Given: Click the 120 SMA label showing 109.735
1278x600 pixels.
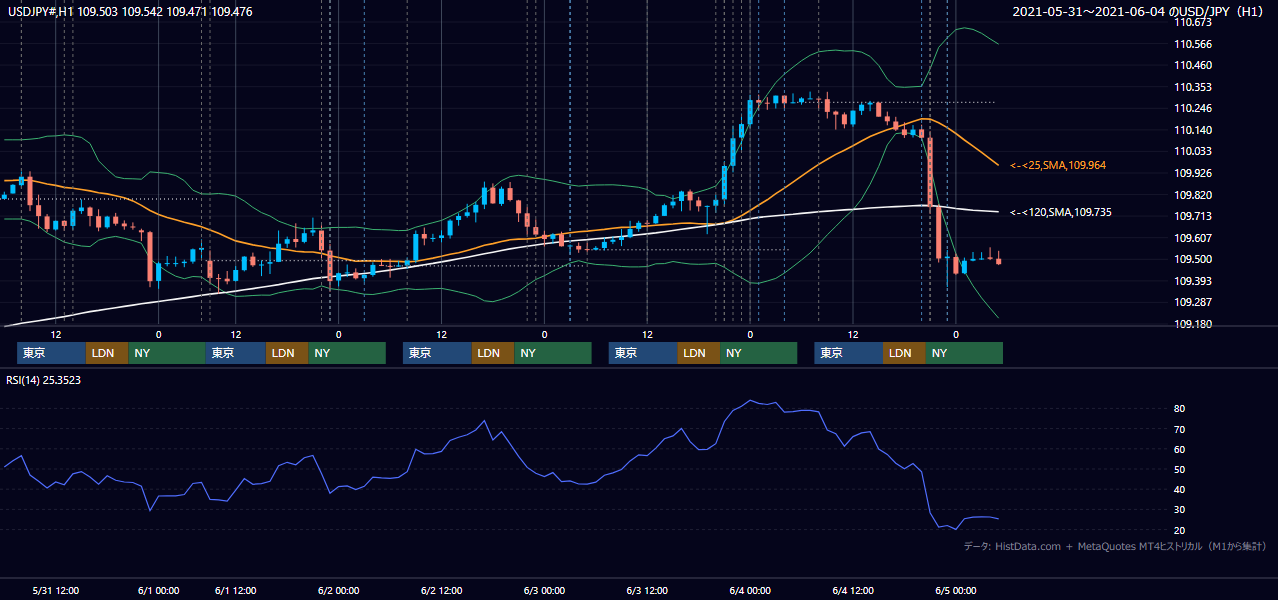Looking at the screenshot, I should point(1060,212).
